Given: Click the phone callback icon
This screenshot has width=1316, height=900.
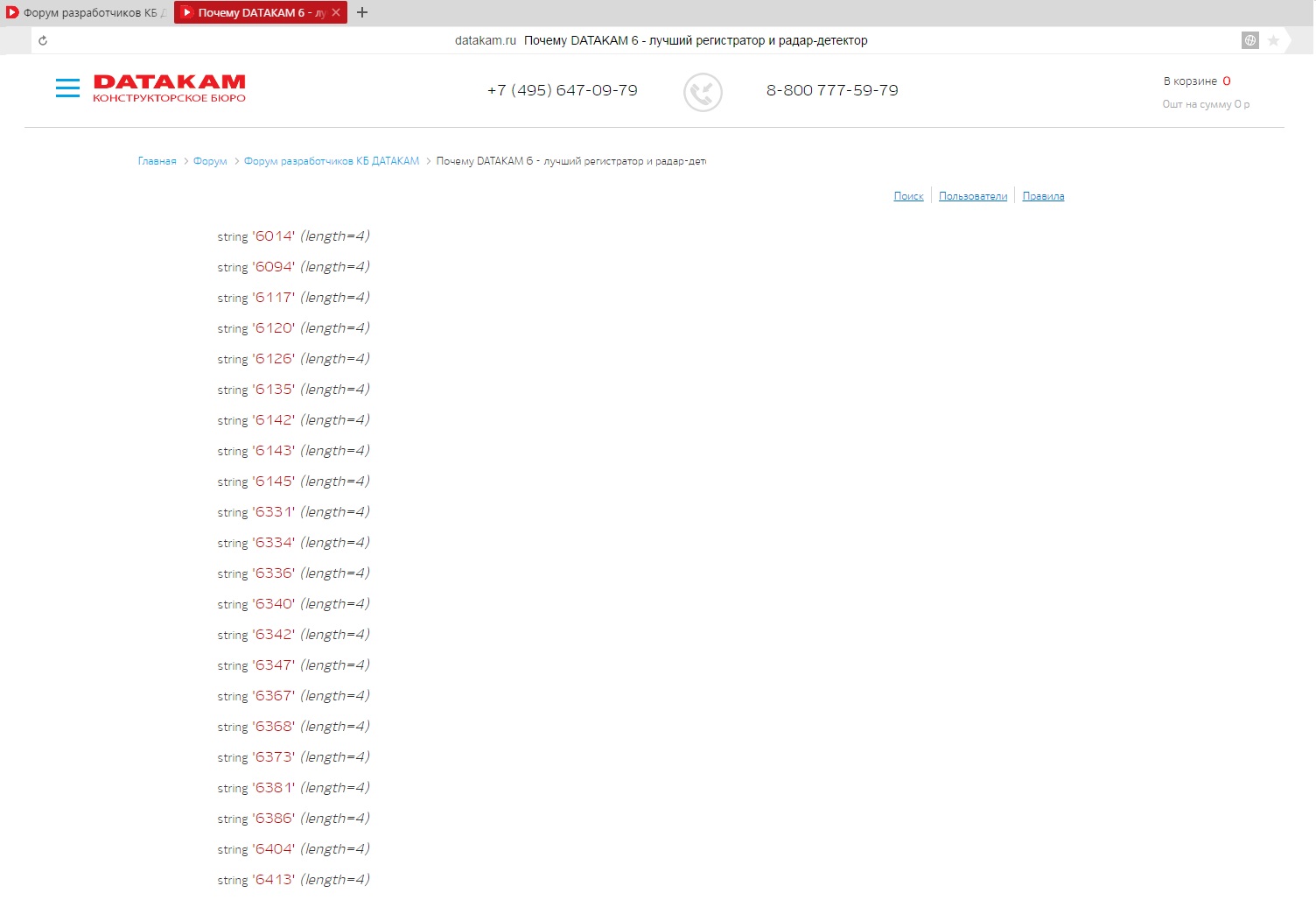Looking at the screenshot, I should [702, 92].
